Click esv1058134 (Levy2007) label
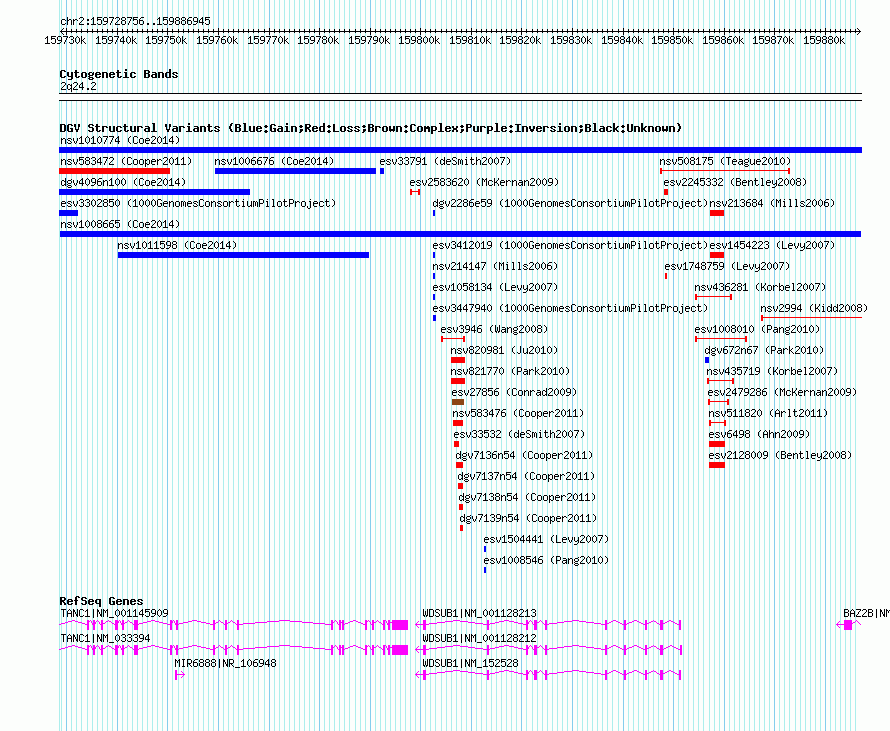The width and height of the screenshot is (890, 731). pyautogui.click(x=495, y=287)
